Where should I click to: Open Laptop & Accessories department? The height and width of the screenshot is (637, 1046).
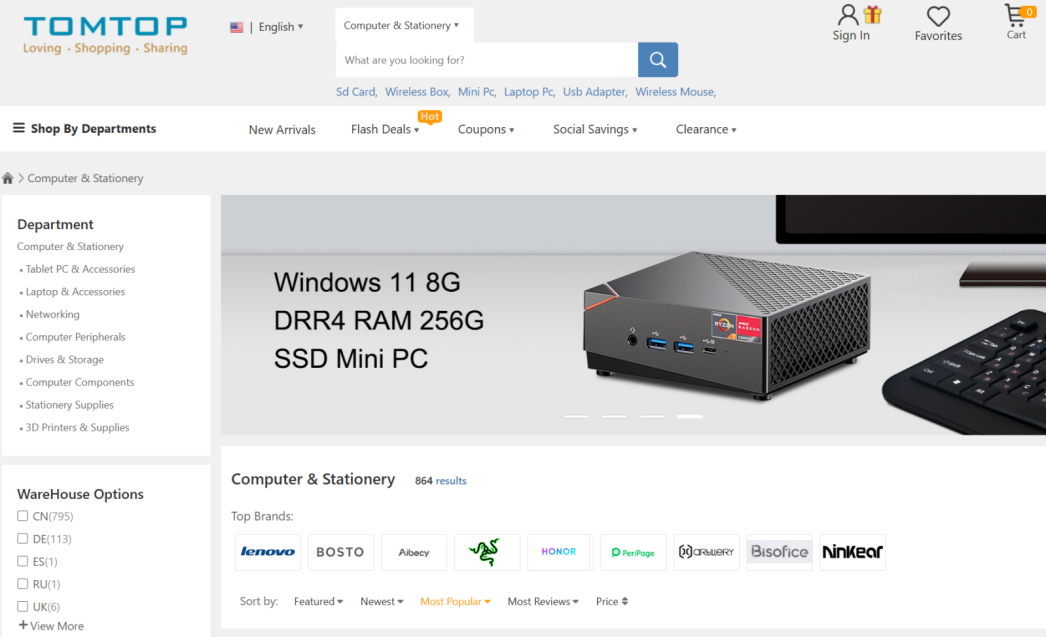tap(75, 291)
